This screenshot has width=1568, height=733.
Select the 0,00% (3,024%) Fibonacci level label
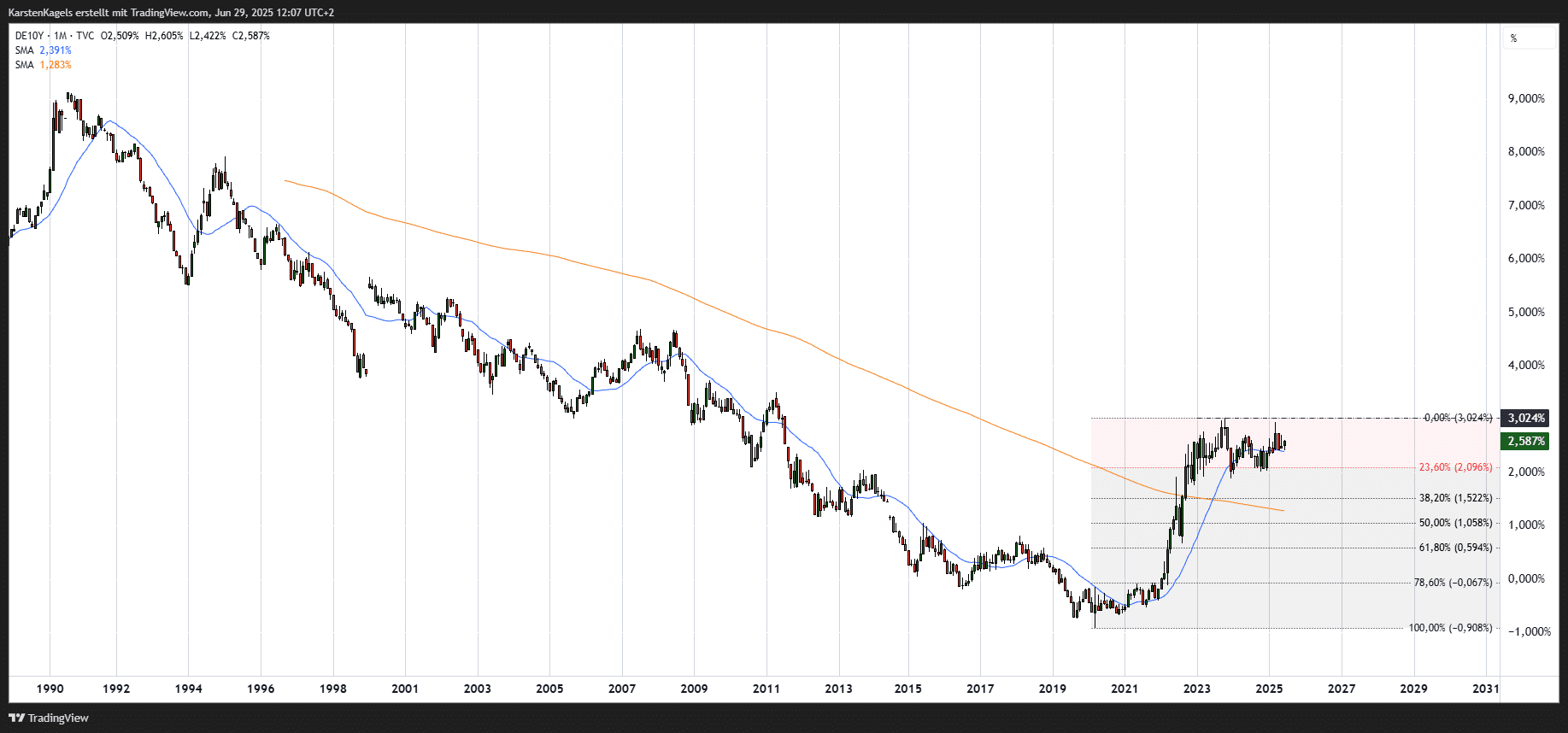click(x=1458, y=418)
